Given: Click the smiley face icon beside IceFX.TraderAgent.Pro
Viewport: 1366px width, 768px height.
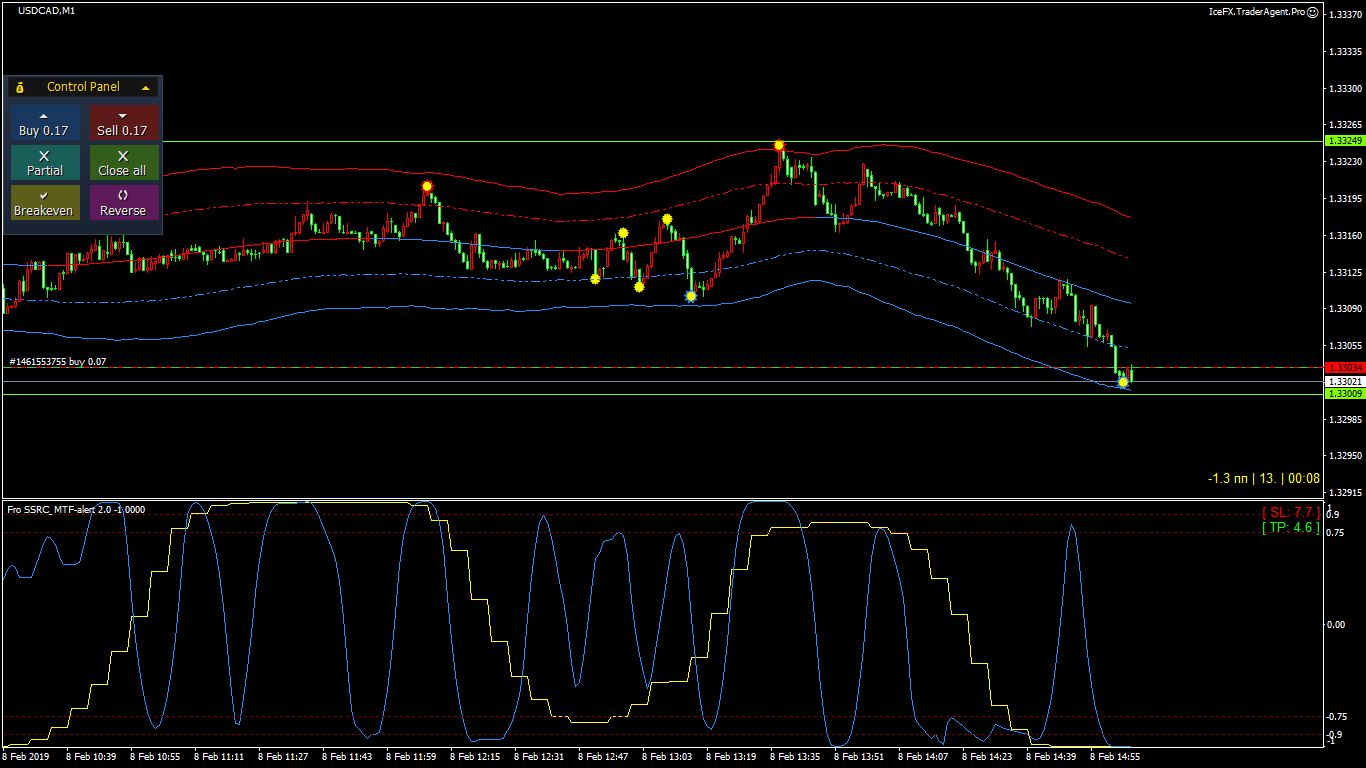Looking at the screenshot, I should tap(1312, 12).
